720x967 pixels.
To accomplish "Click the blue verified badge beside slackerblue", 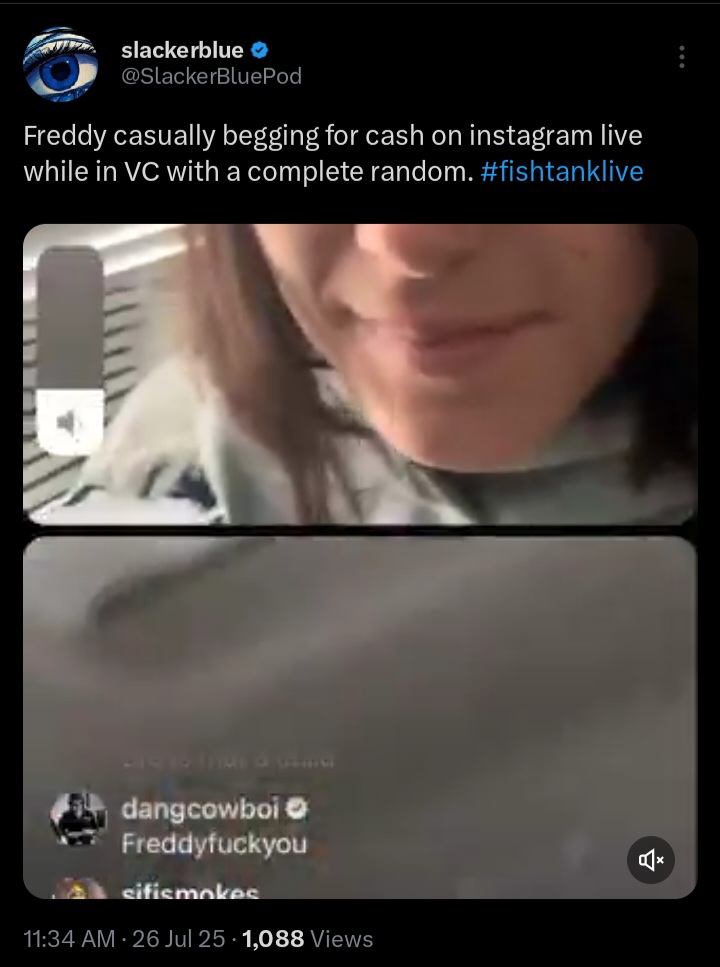I will pyautogui.click(x=260, y=50).
